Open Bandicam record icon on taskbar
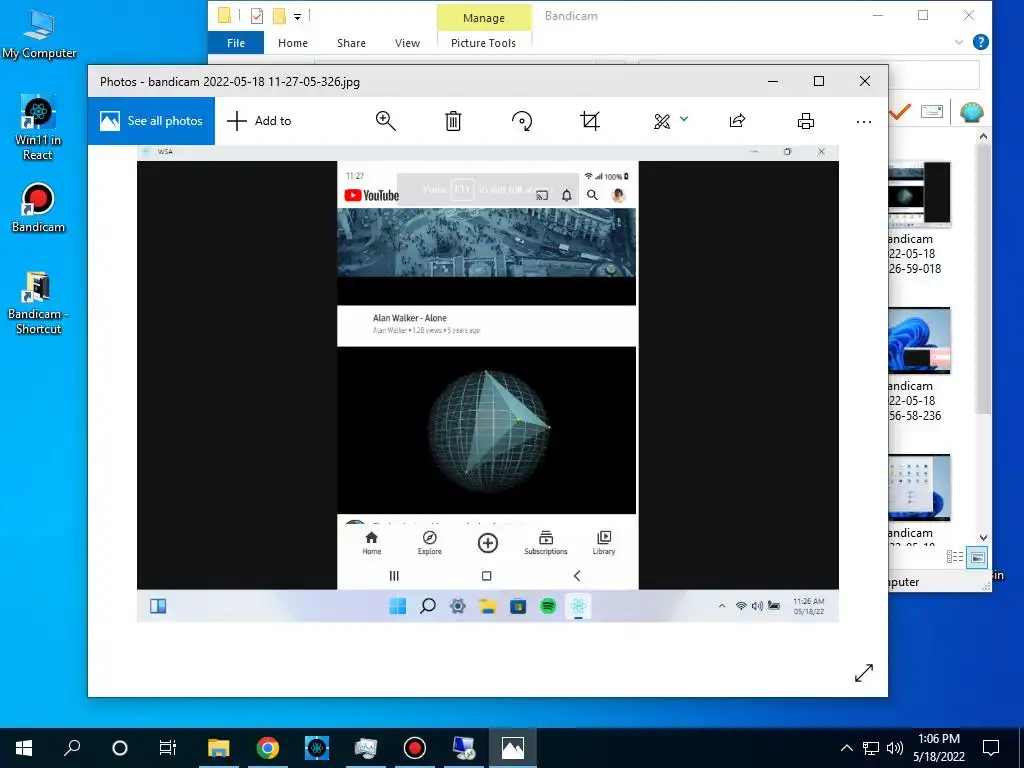1024x768 pixels. pyautogui.click(x=415, y=748)
